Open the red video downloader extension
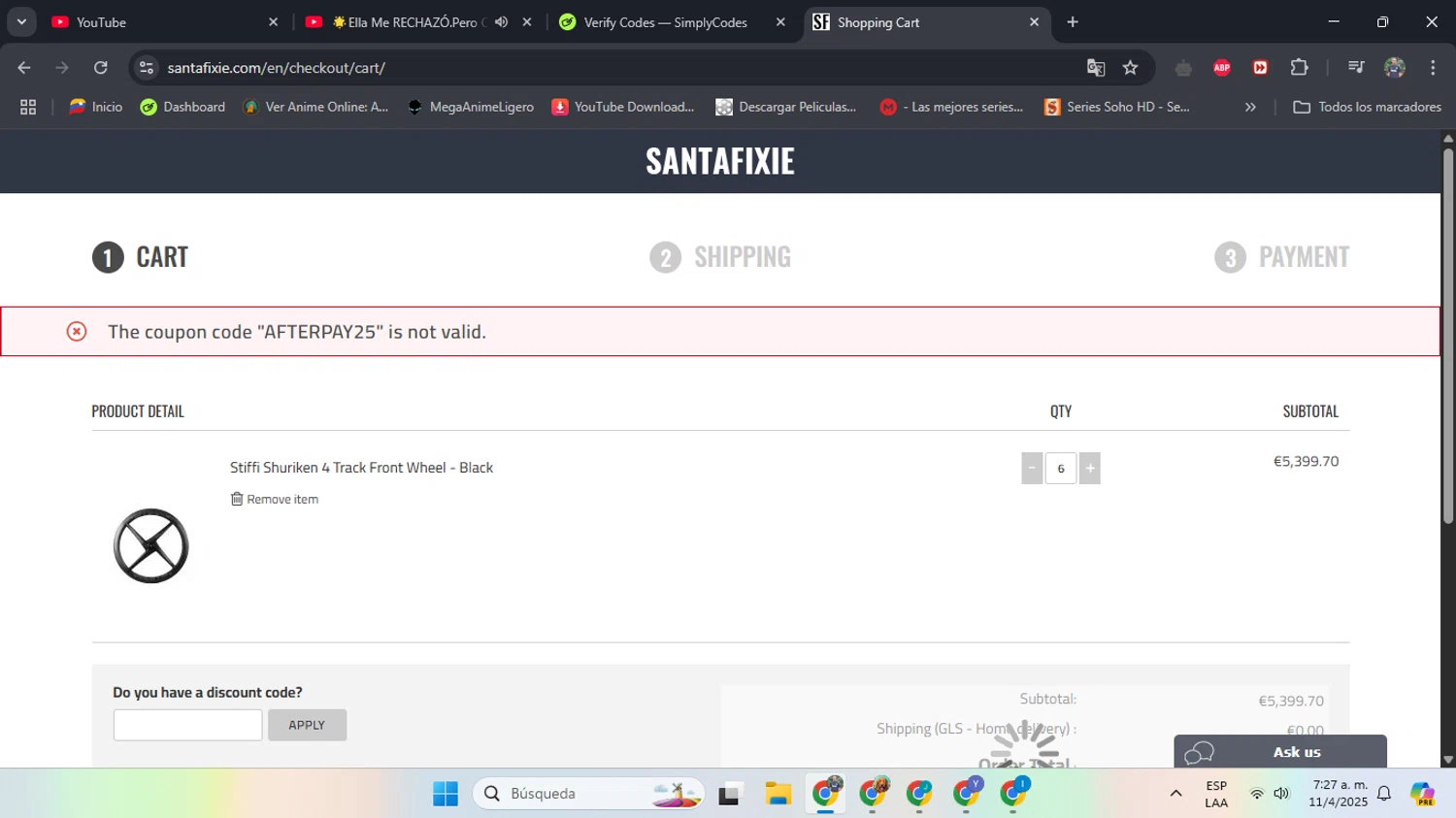This screenshot has height=818, width=1456. (1260, 68)
